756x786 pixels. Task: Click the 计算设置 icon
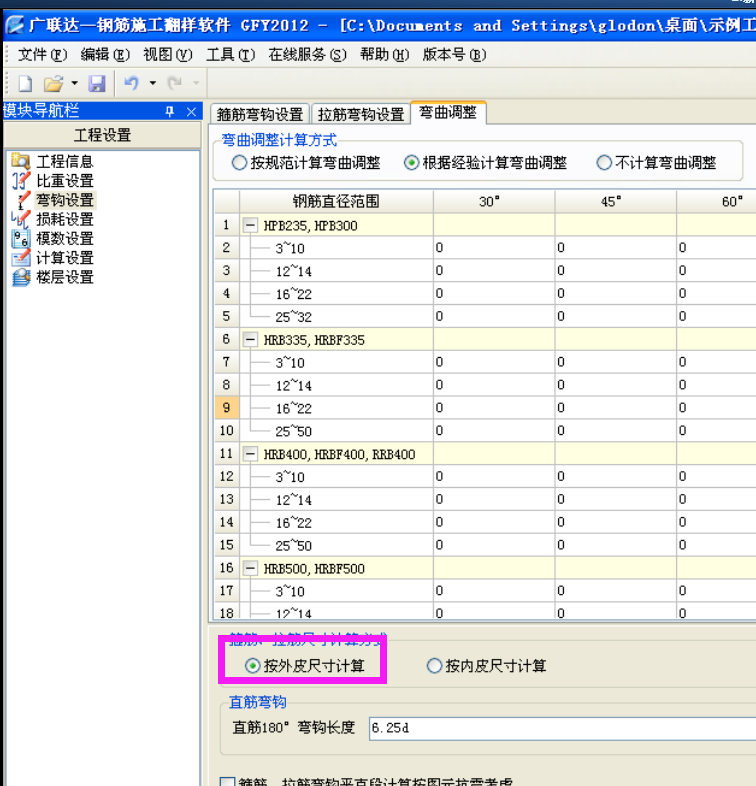pyautogui.click(x=21, y=258)
